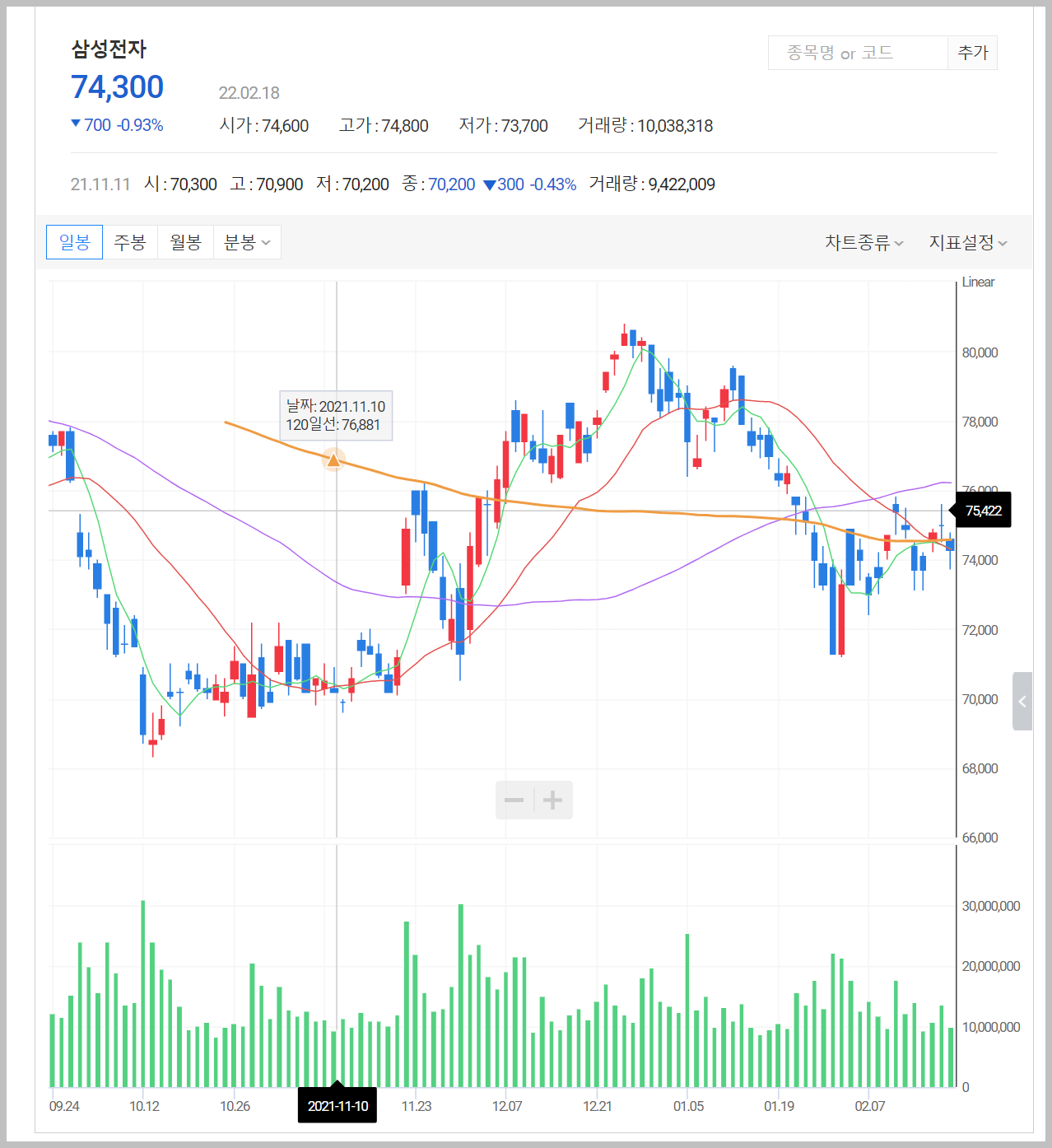The width and height of the screenshot is (1052, 1148).
Task: Click the 02.07 date axis label
Action: [x=869, y=1106]
